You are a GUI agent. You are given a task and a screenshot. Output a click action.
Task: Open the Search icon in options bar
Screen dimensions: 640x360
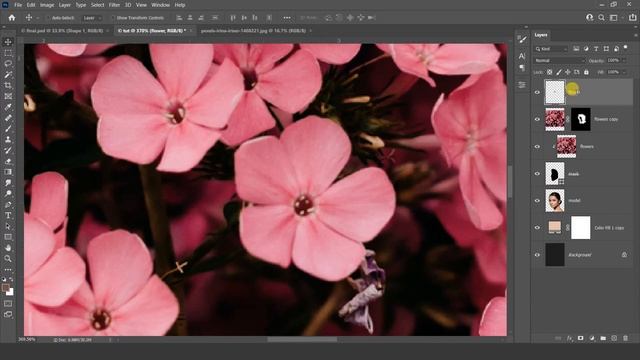pyautogui.click(x=601, y=18)
